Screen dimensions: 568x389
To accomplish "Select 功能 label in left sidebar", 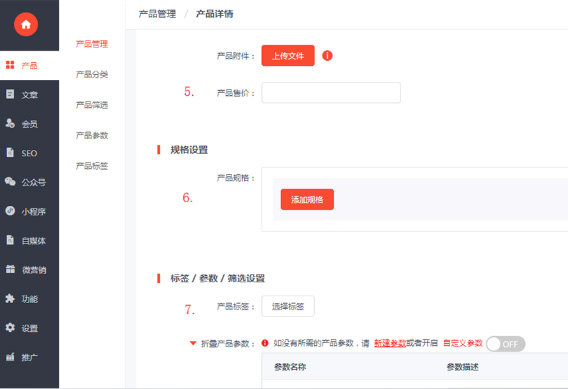I will (x=29, y=299).
